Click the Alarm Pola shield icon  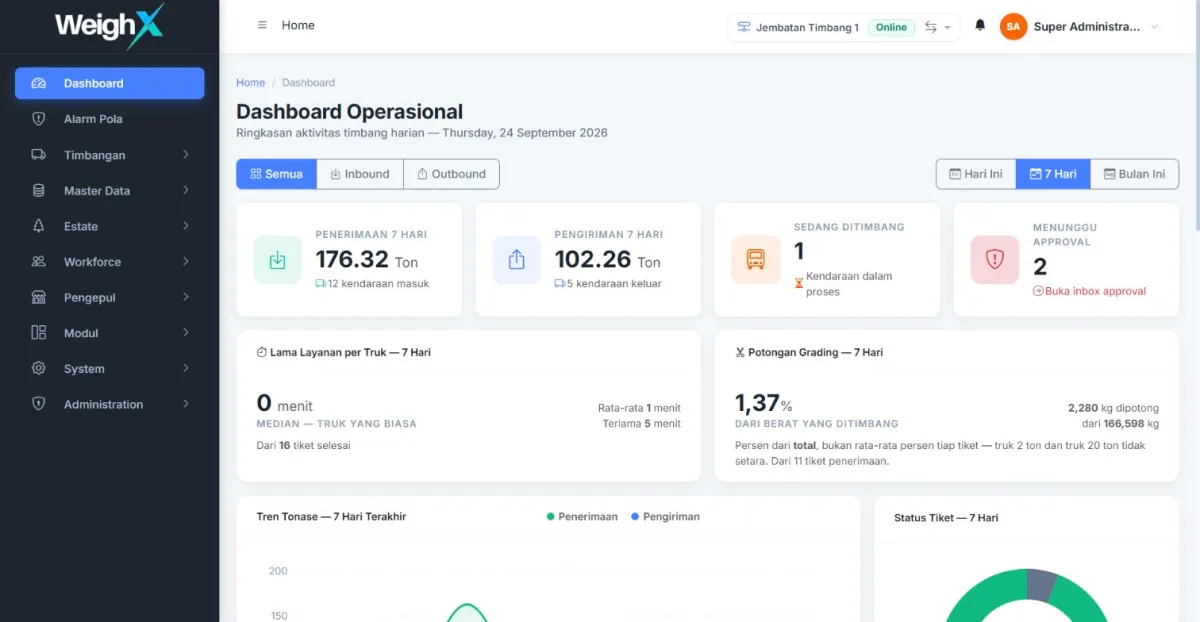[39, 119]
